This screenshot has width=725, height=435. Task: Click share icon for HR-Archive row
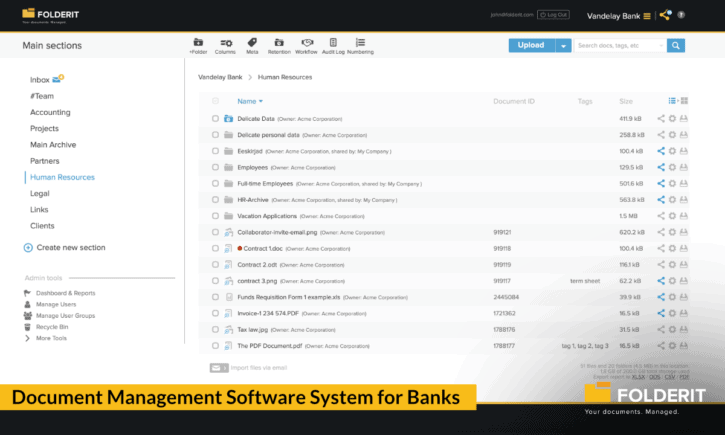point(661,200)
